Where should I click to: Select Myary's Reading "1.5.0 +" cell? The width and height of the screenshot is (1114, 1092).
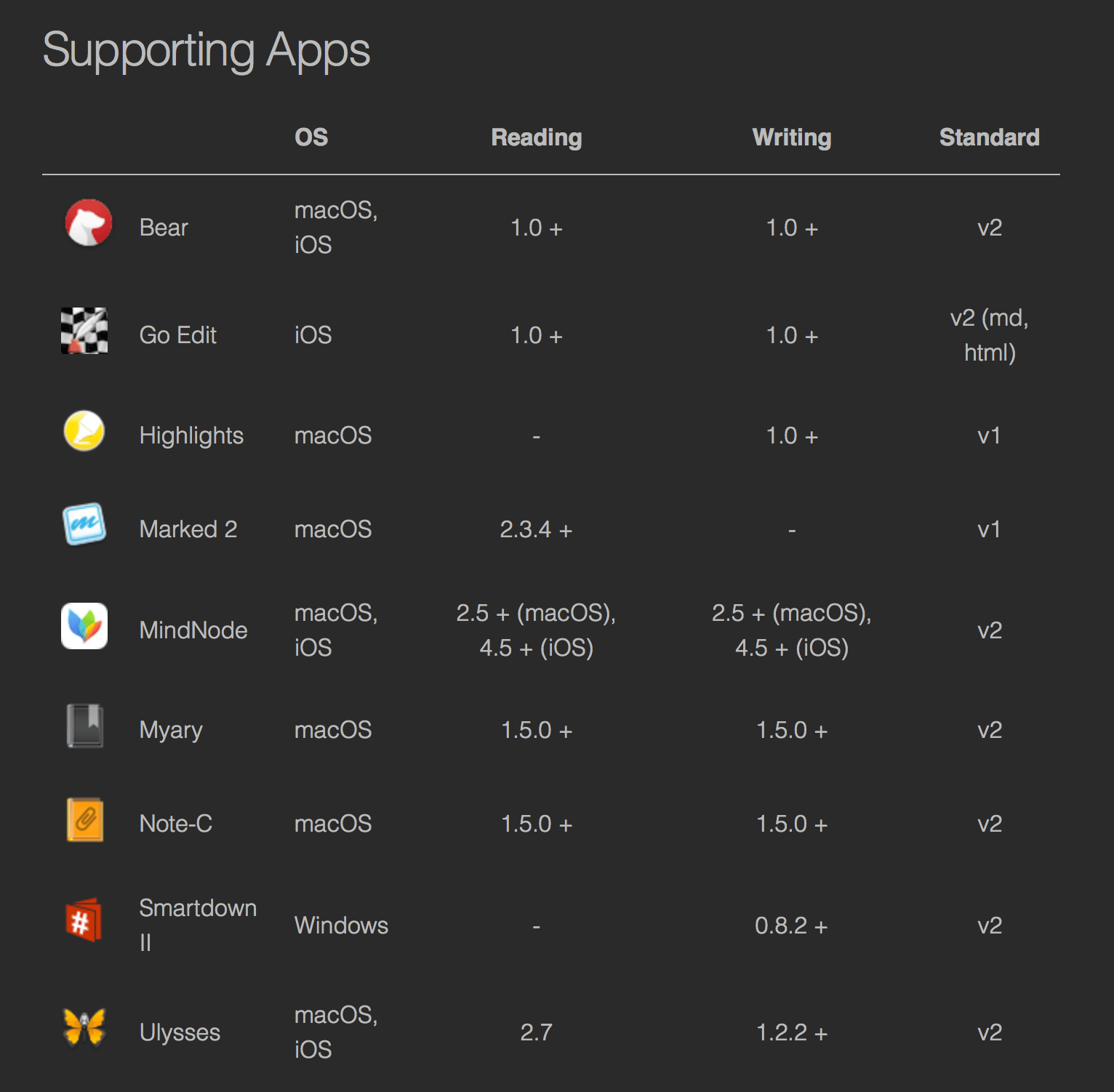(537, 731)
